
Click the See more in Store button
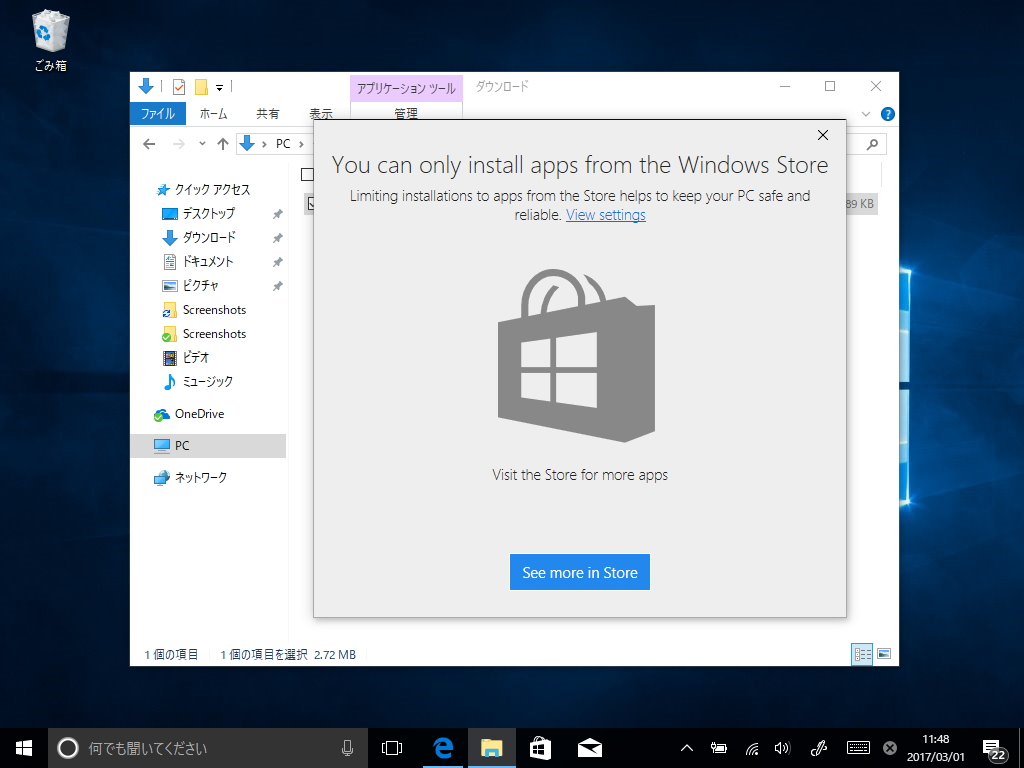point(580,572)
